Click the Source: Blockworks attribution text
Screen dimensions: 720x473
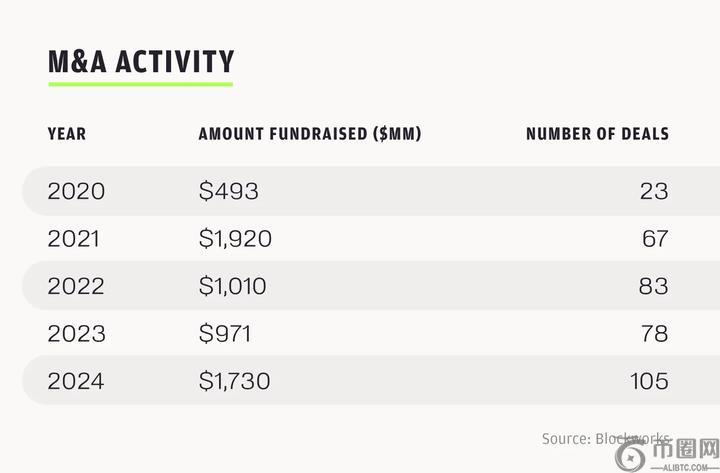605,438
